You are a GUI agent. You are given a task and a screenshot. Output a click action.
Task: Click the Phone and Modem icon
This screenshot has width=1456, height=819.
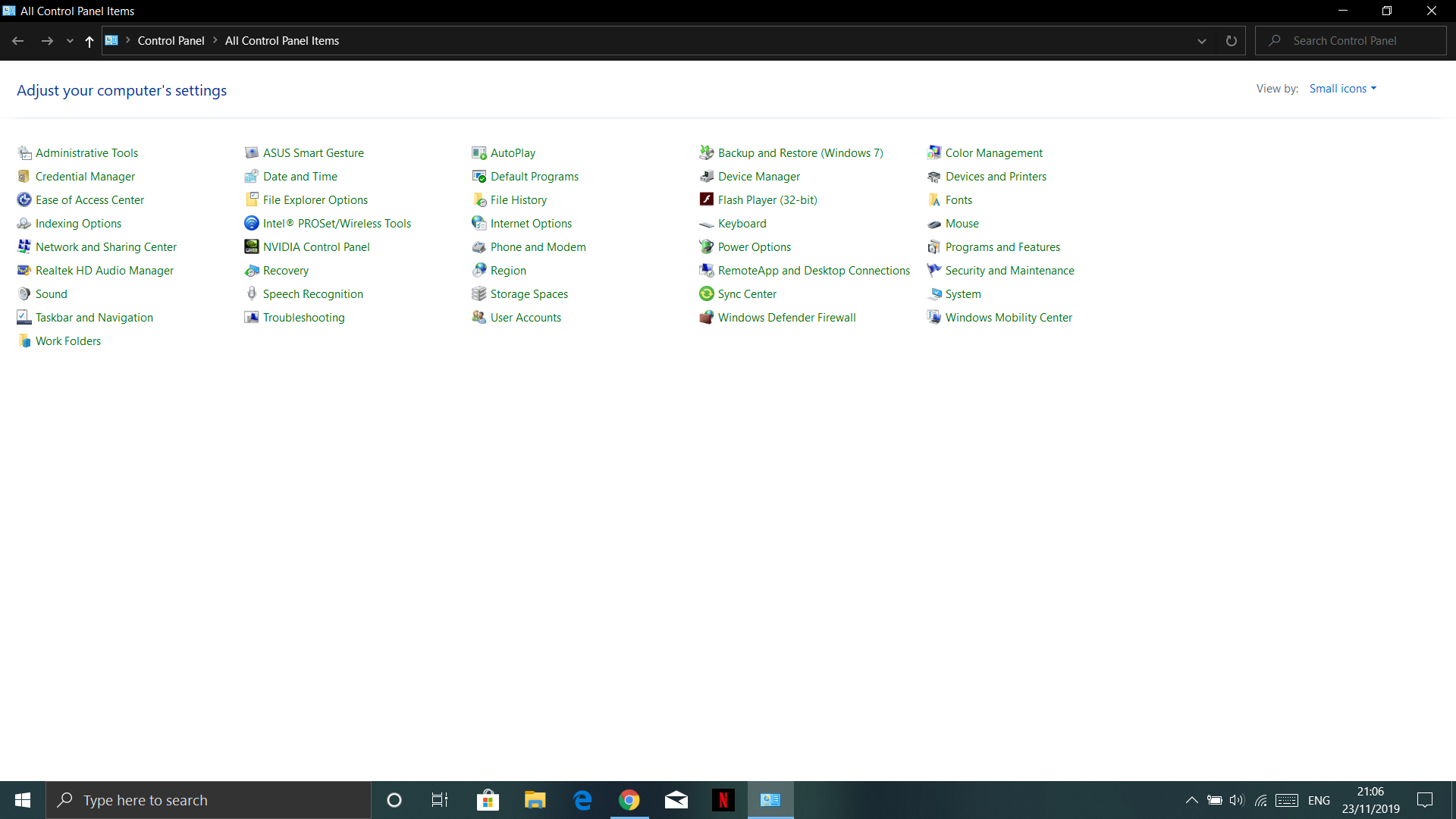[x=479, y=247]
